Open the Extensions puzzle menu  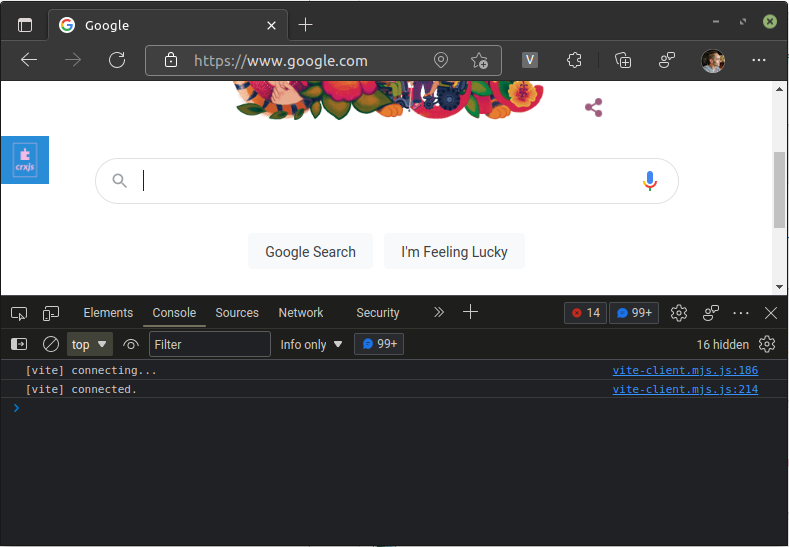574,60
